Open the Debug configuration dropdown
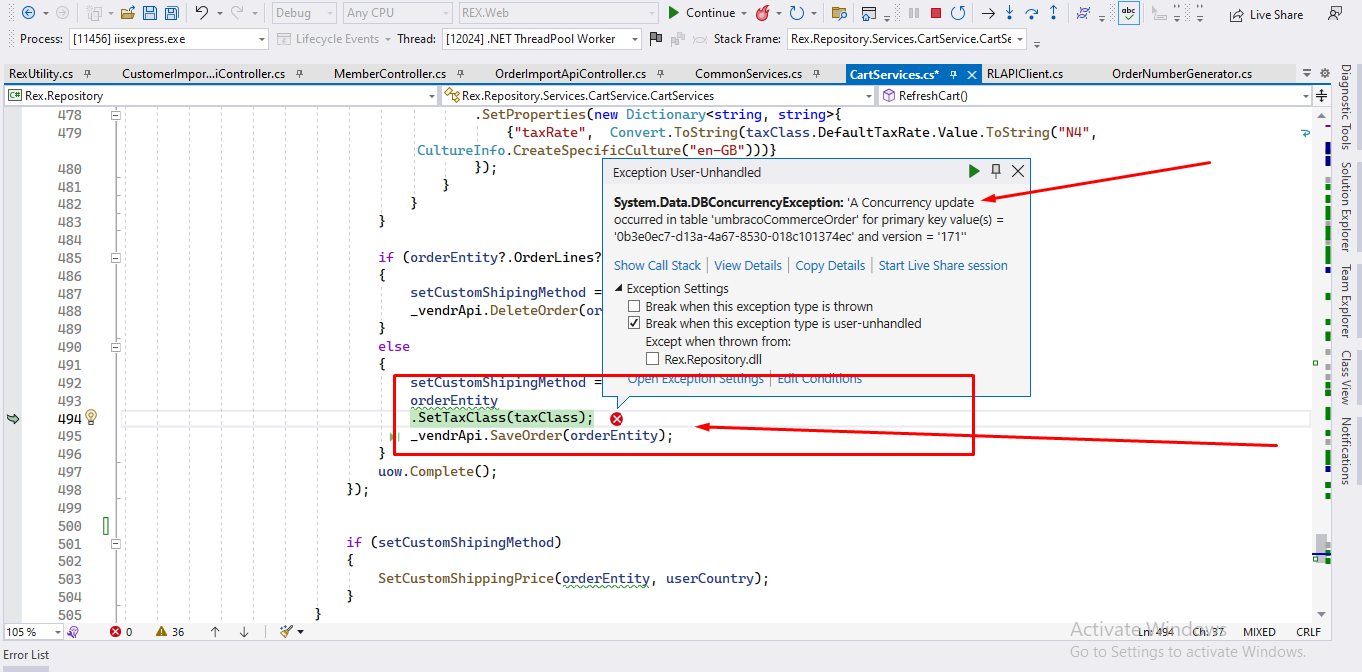 [x=304, y=13]
